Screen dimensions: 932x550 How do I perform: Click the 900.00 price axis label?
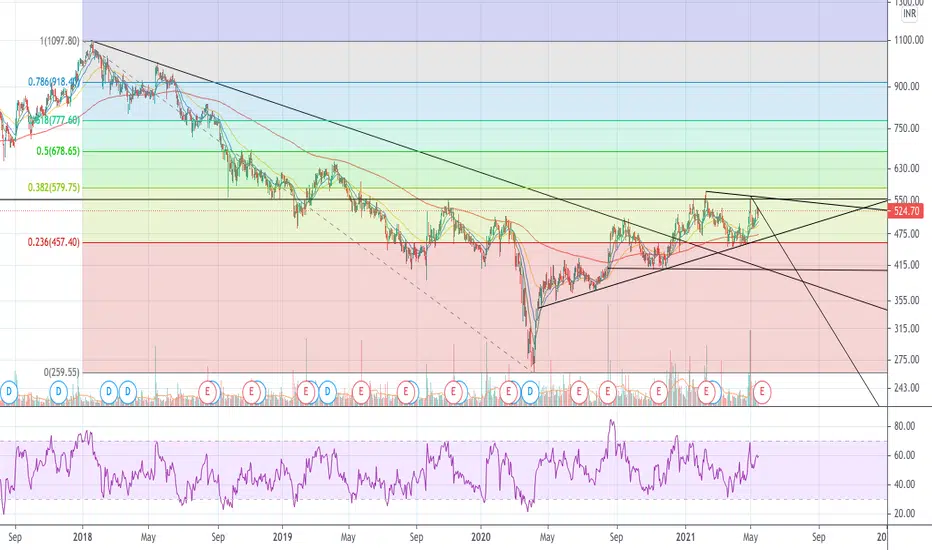tap(907, 86)
